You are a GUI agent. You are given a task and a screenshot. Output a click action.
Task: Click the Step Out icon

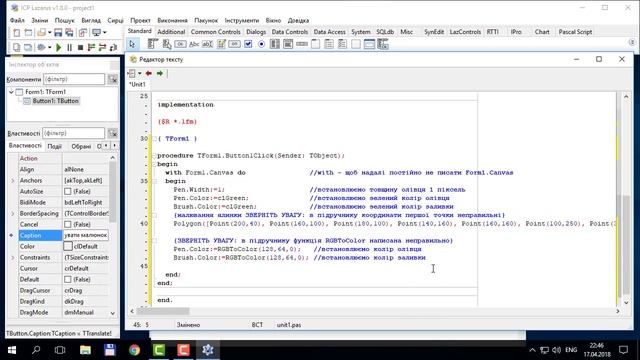113,47
